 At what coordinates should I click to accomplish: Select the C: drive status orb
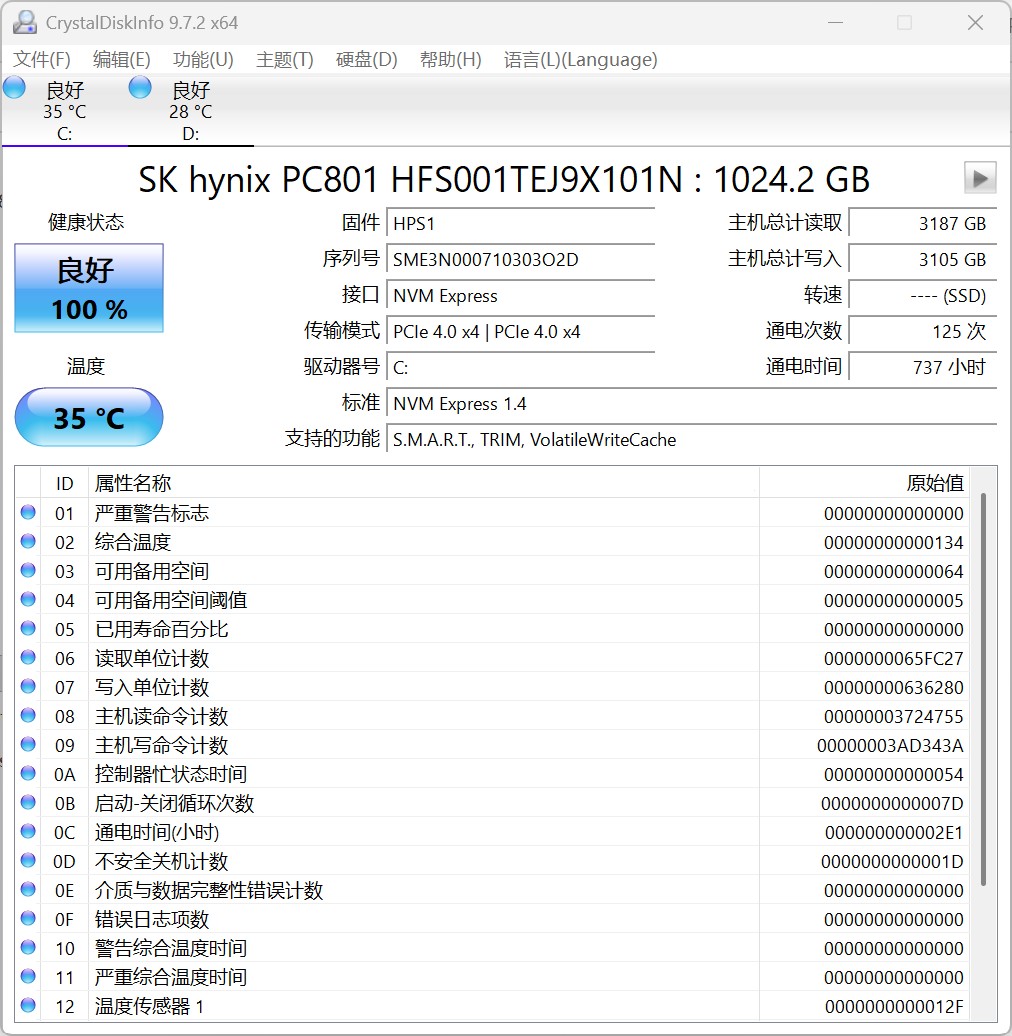(x=15, y=88)
